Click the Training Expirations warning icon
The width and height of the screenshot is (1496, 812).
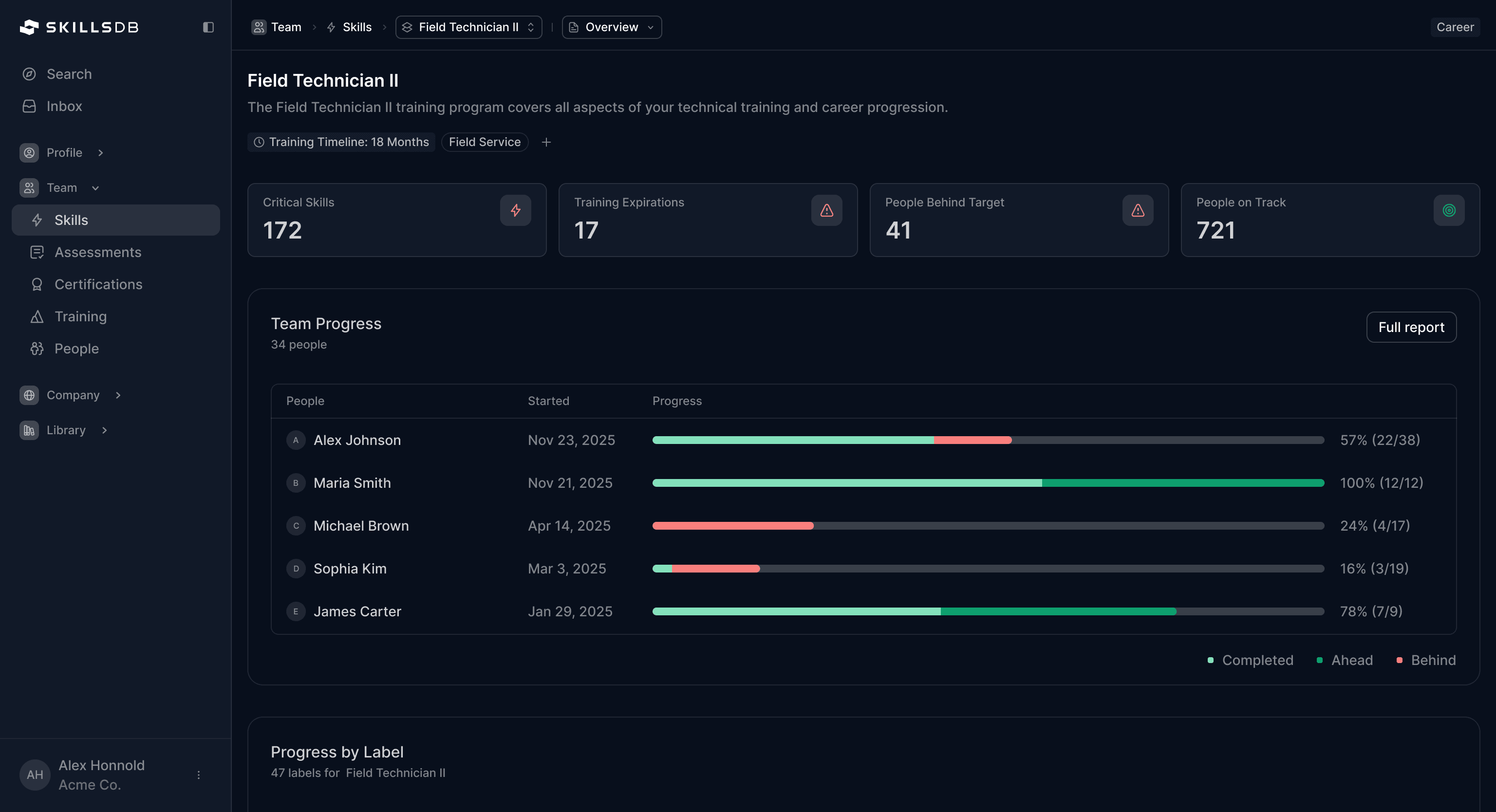click(x=826, y=210)
